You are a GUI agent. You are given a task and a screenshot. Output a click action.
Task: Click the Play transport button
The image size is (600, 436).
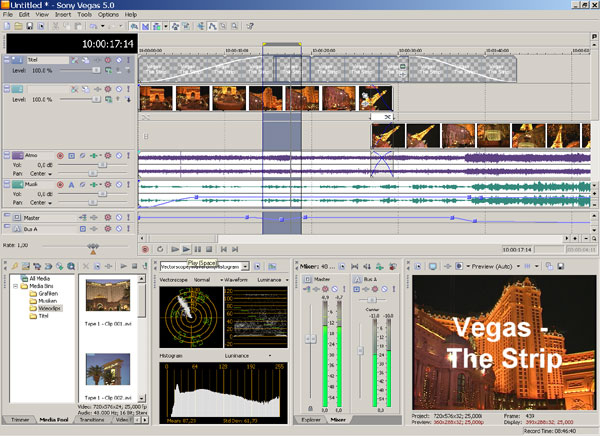(187, 248)
